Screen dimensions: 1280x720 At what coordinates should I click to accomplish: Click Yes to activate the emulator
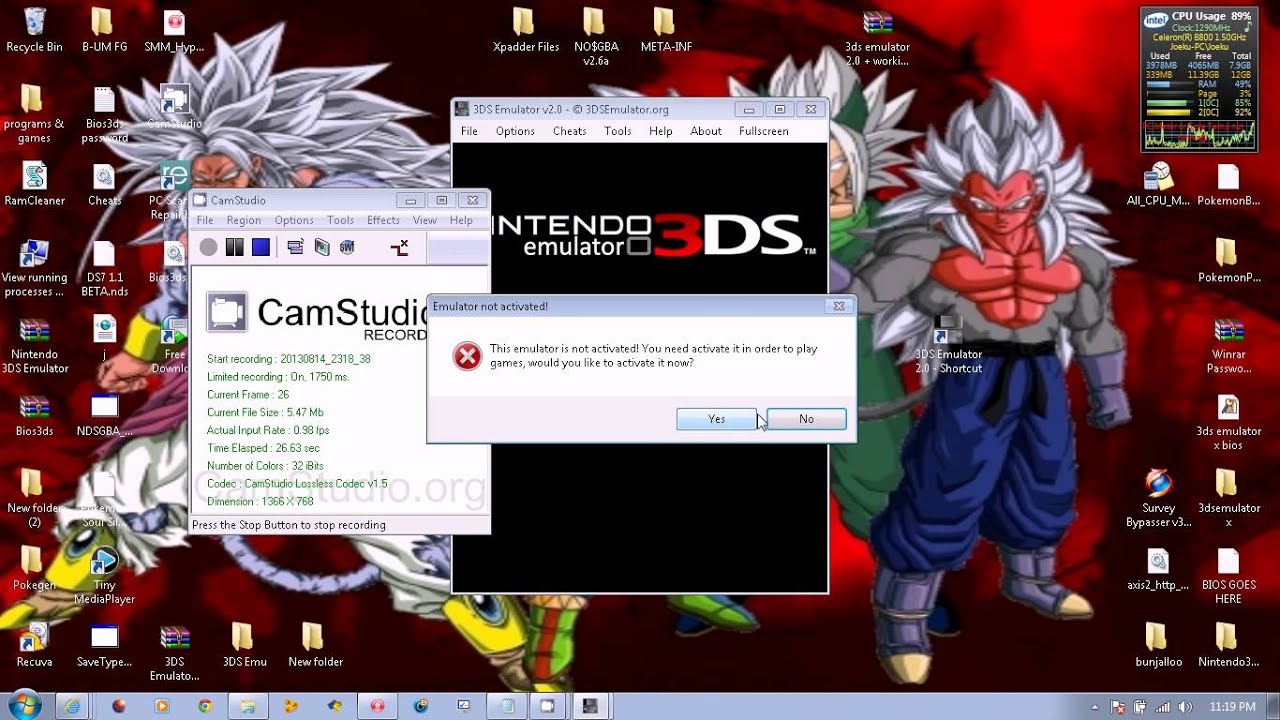[x=716, y=419]
